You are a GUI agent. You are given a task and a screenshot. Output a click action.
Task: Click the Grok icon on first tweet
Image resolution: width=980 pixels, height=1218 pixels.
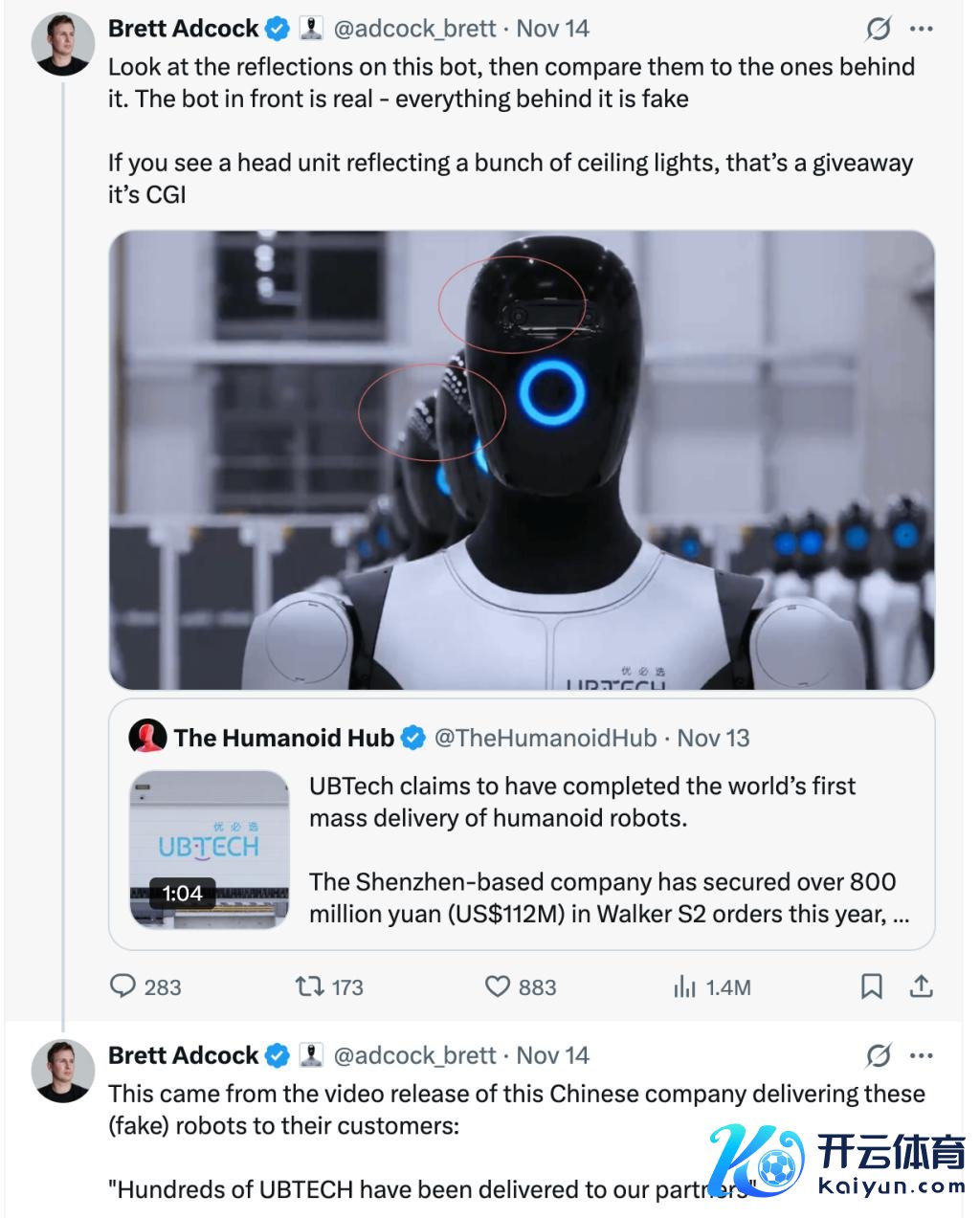(x=878, y=29)
